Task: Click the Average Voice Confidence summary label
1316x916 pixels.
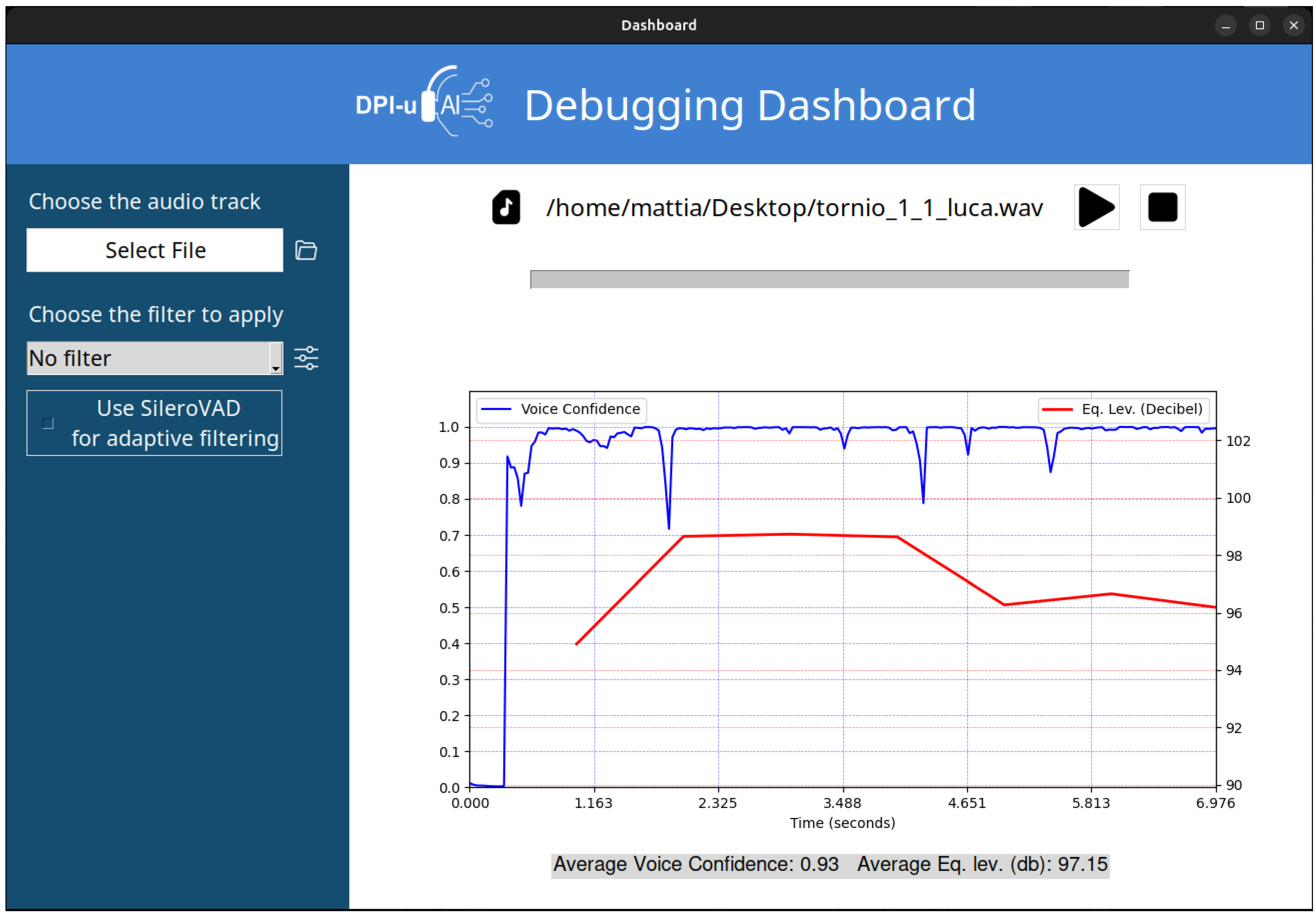Action: (x=696, y=865)
